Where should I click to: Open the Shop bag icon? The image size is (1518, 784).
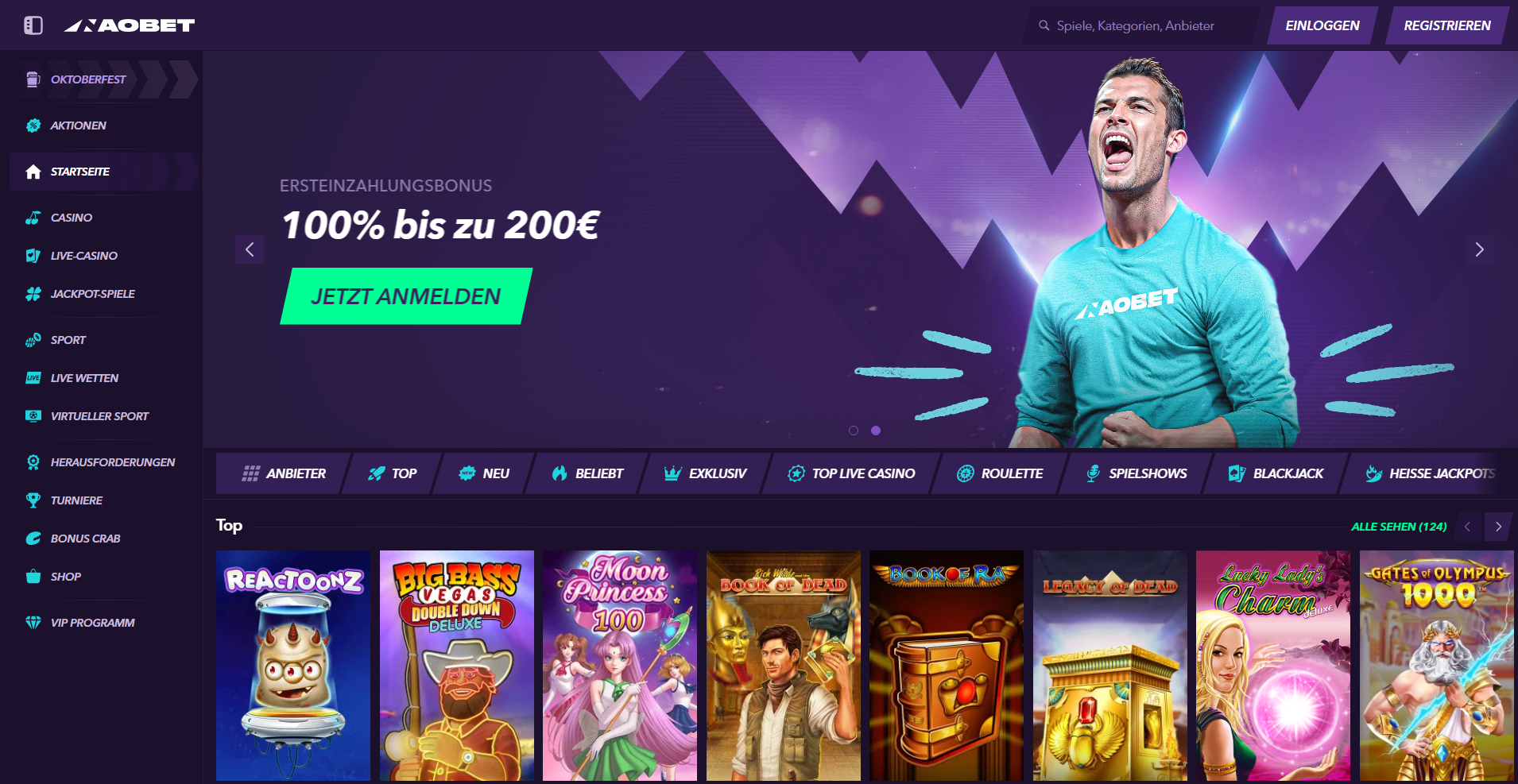point(33,577)
